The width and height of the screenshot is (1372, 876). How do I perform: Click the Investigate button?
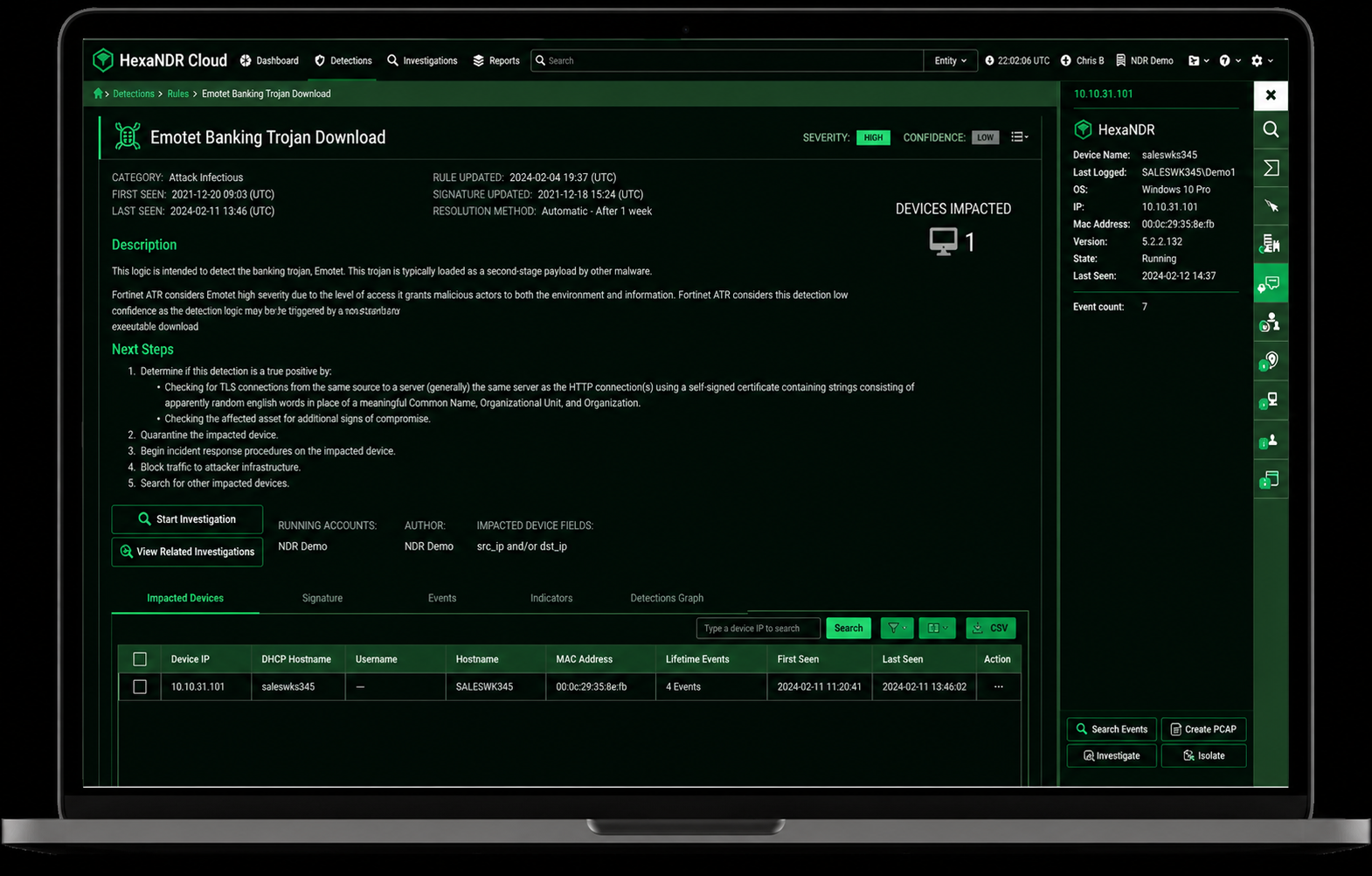[x=1112, y=755]
